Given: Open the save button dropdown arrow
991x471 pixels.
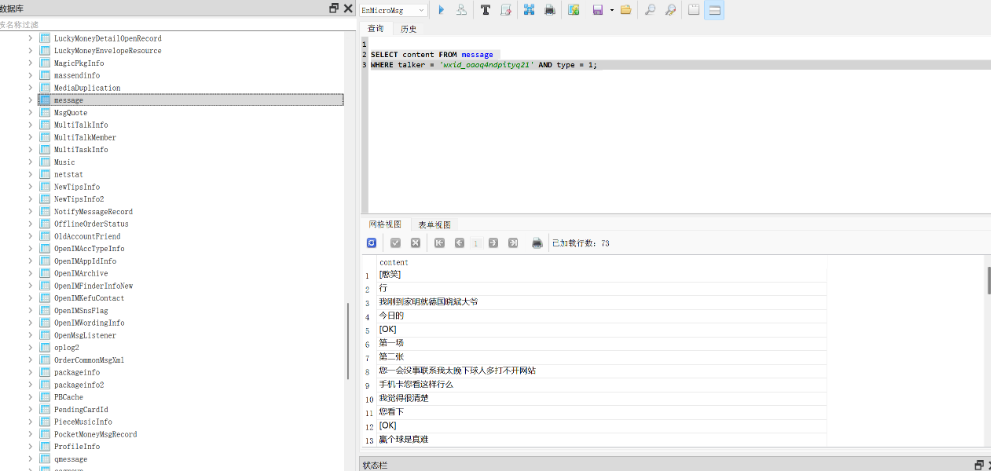Looking at the screenshot, I should tap(611, 10).
